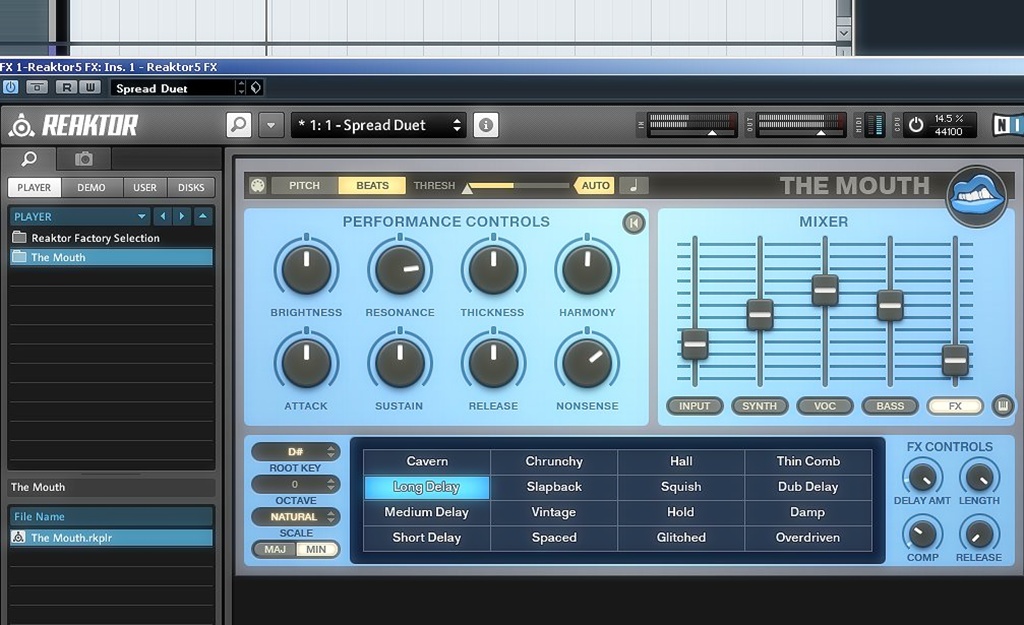Open the PLAYER folder dropdown

click(x=81, y=216)
